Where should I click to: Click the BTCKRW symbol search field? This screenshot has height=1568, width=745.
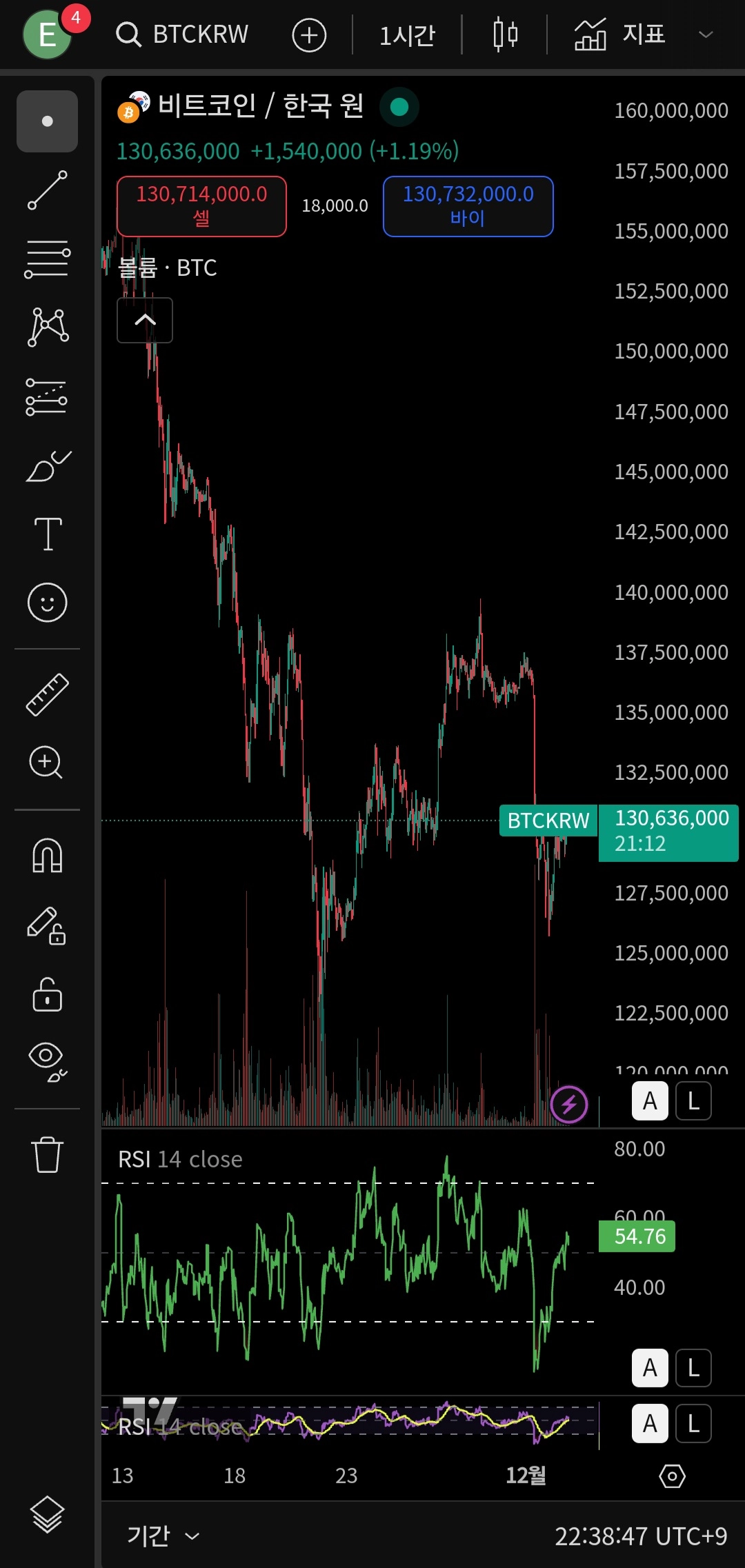coord(183,34)
